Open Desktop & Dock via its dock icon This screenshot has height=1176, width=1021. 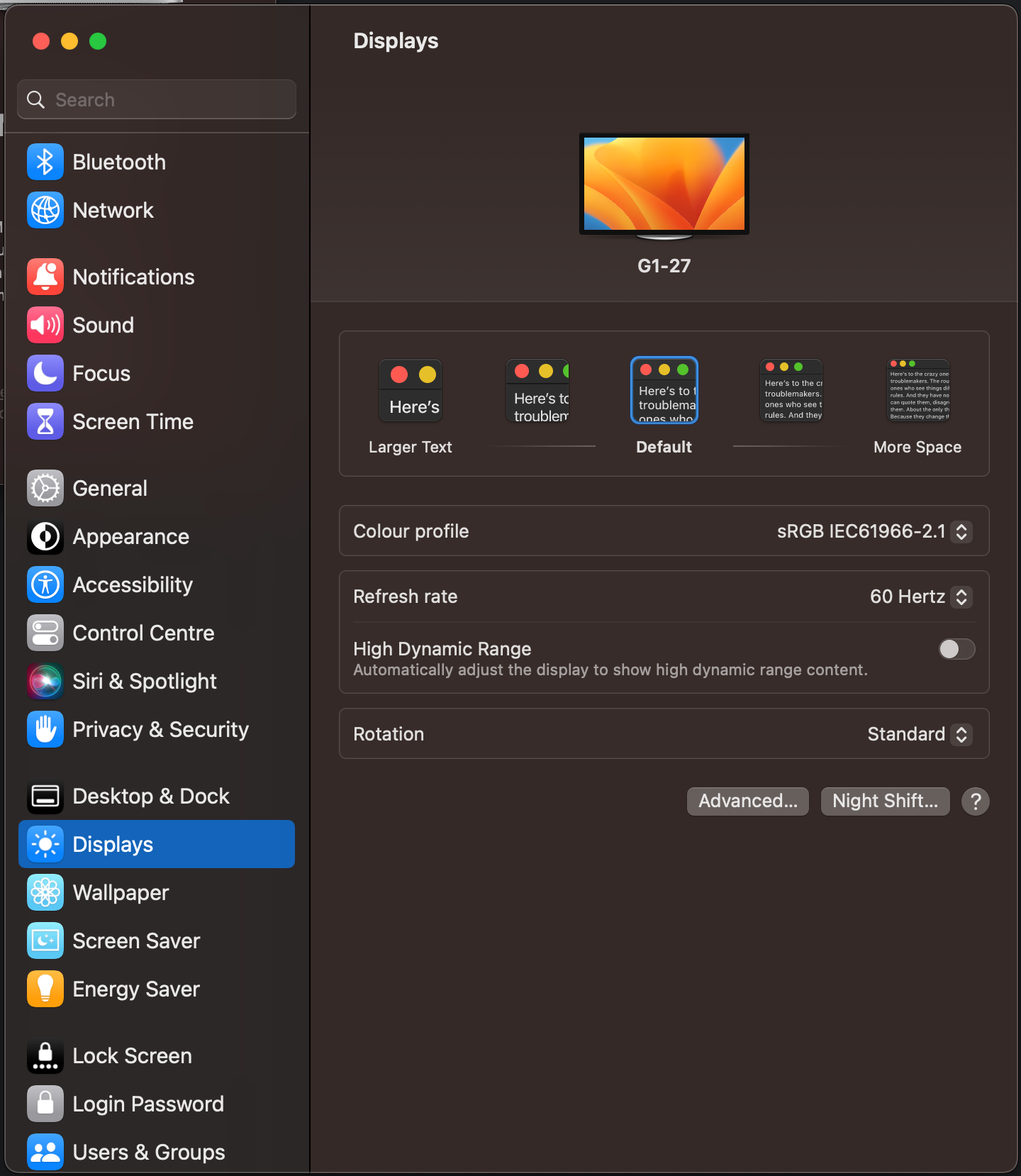45,796
